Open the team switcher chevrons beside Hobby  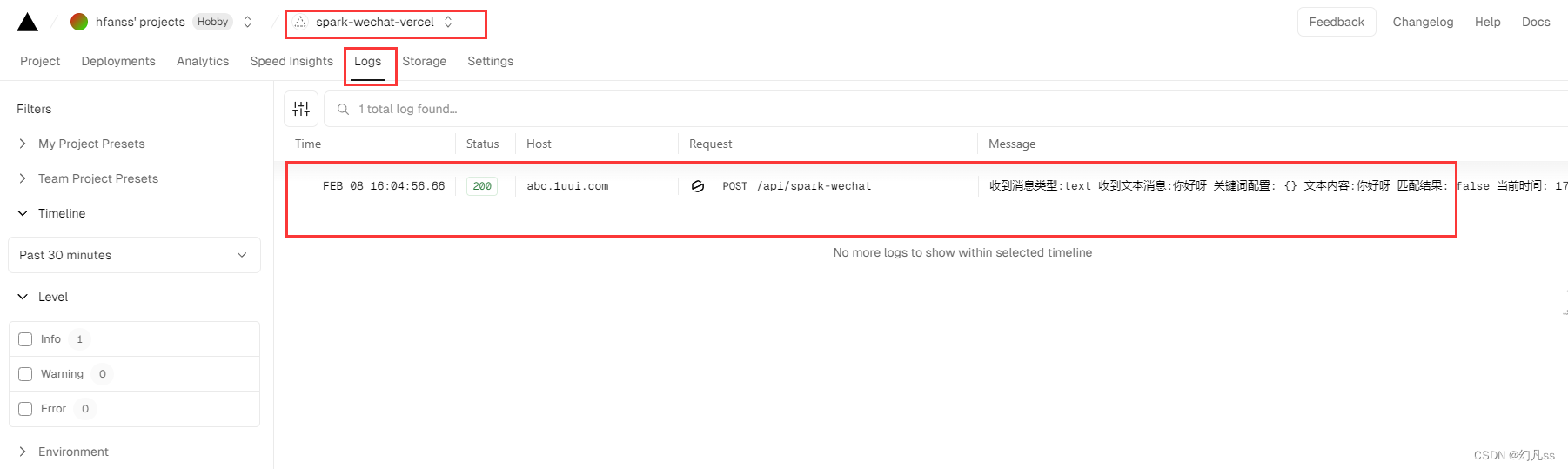click(x=248, y=22)
